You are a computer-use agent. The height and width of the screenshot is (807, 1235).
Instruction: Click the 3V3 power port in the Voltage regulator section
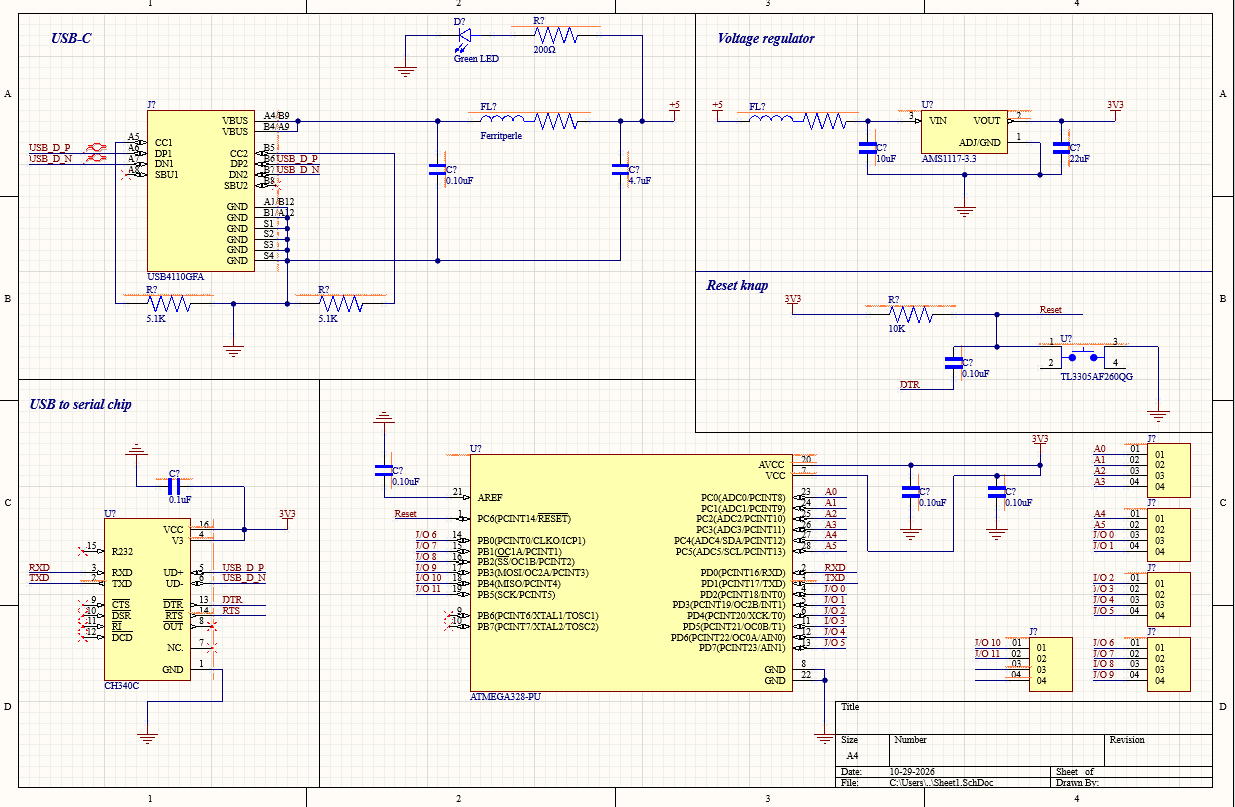tap(1114, 108)
